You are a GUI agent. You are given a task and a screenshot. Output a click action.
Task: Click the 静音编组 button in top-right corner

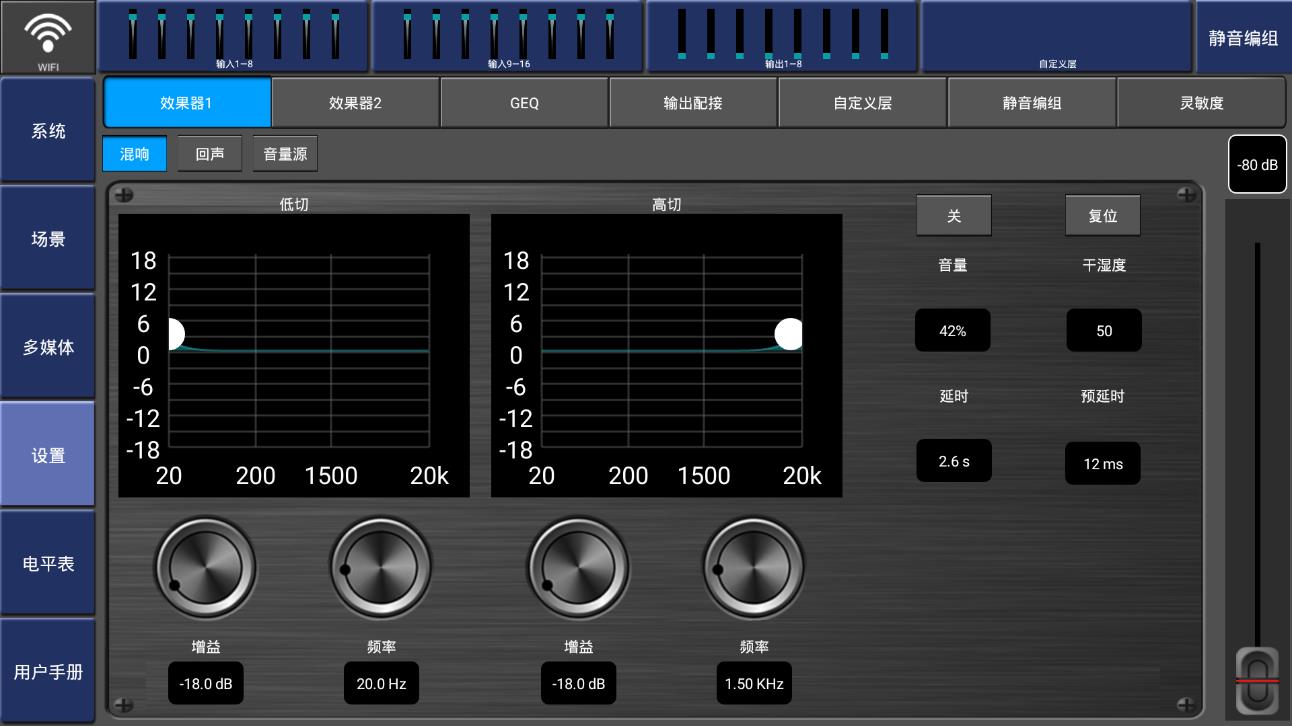[1243, 38]
